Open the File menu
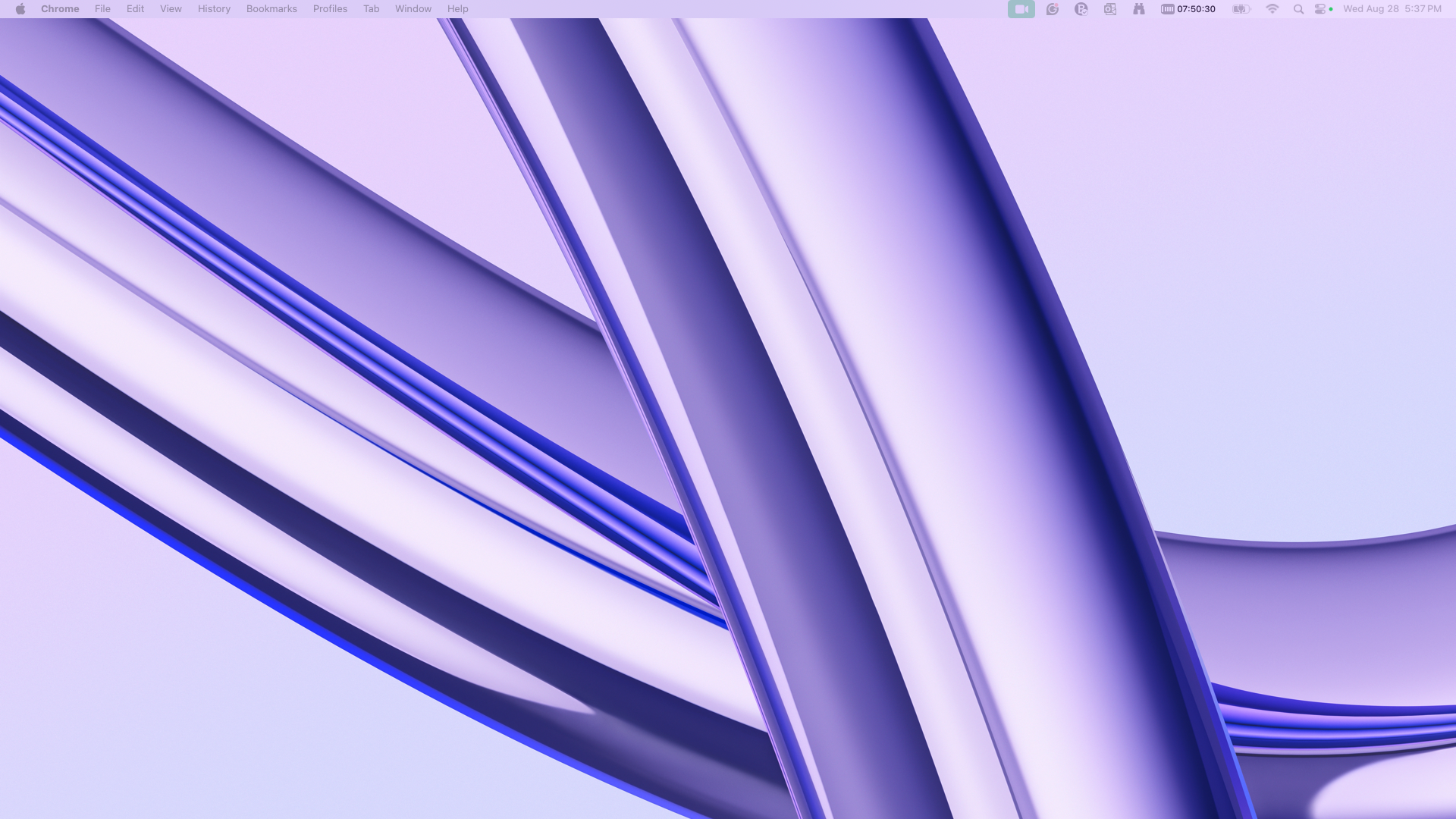The width and height of the screenshot is (1456, 819). tap(102, 9)
